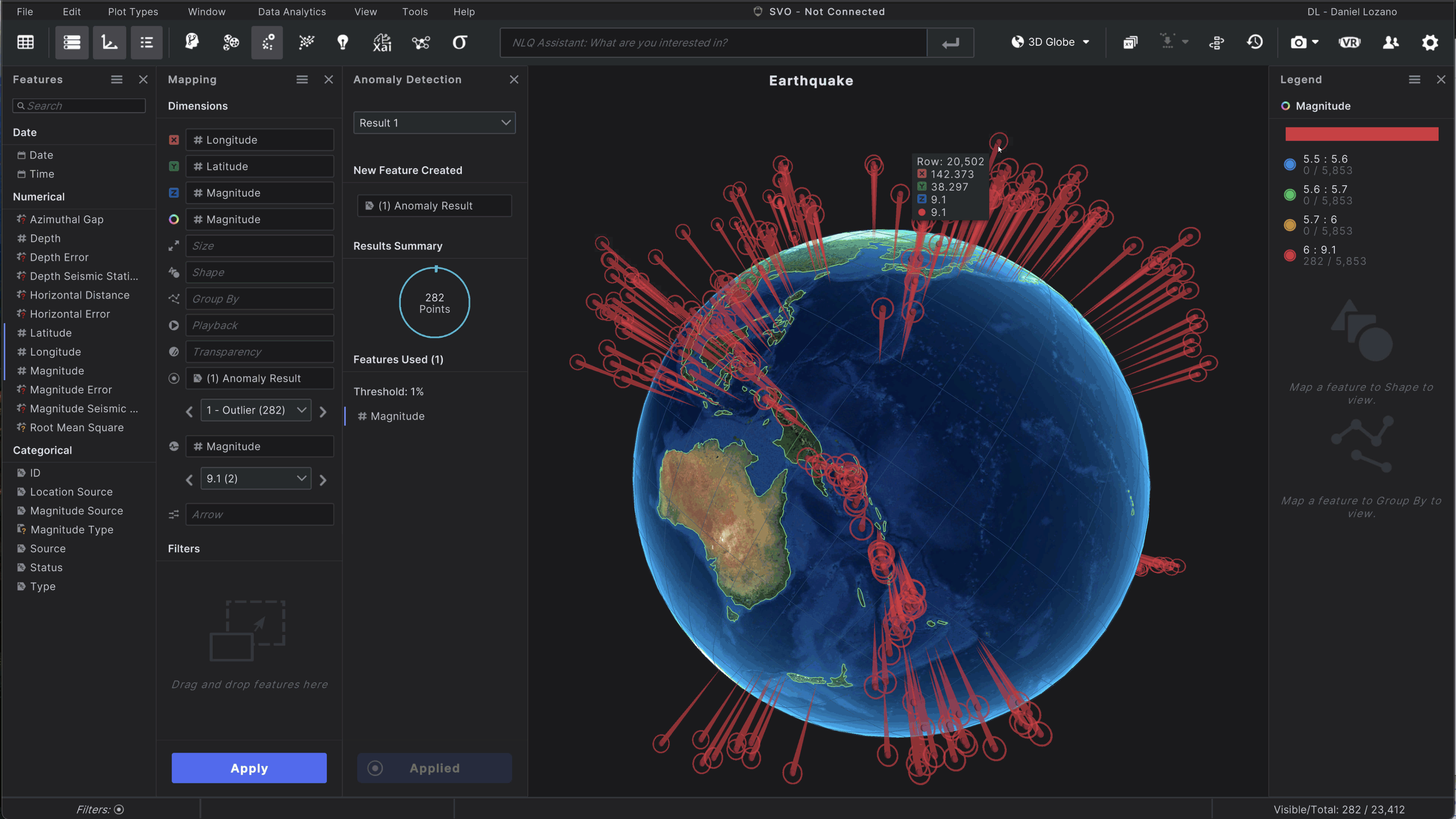Click the XY plot windows icon
Image resolution: width=1456 pixels, height=819 pixels.
[1130, 42]
